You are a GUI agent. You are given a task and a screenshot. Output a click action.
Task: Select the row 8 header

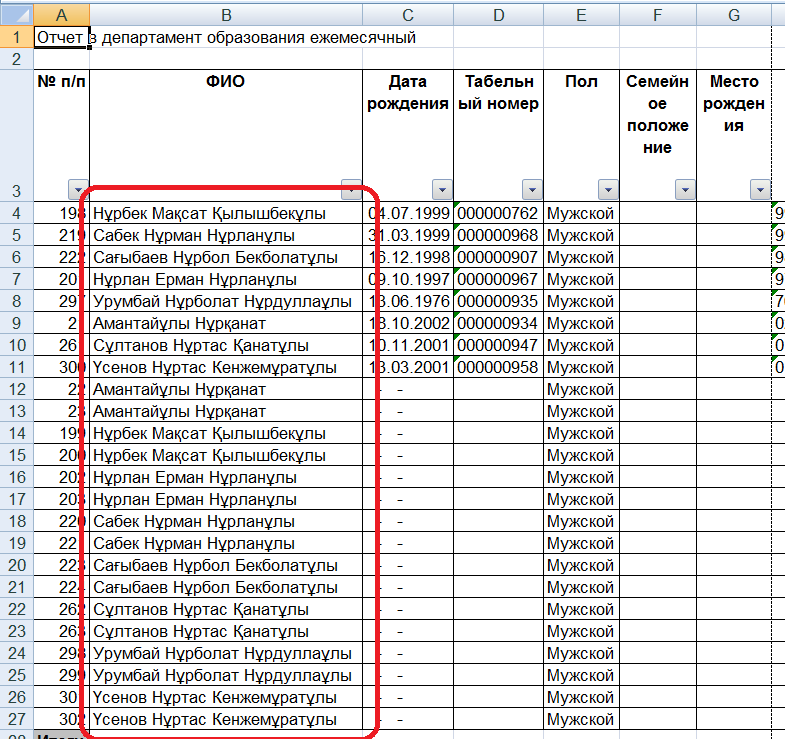click(16, 301)
